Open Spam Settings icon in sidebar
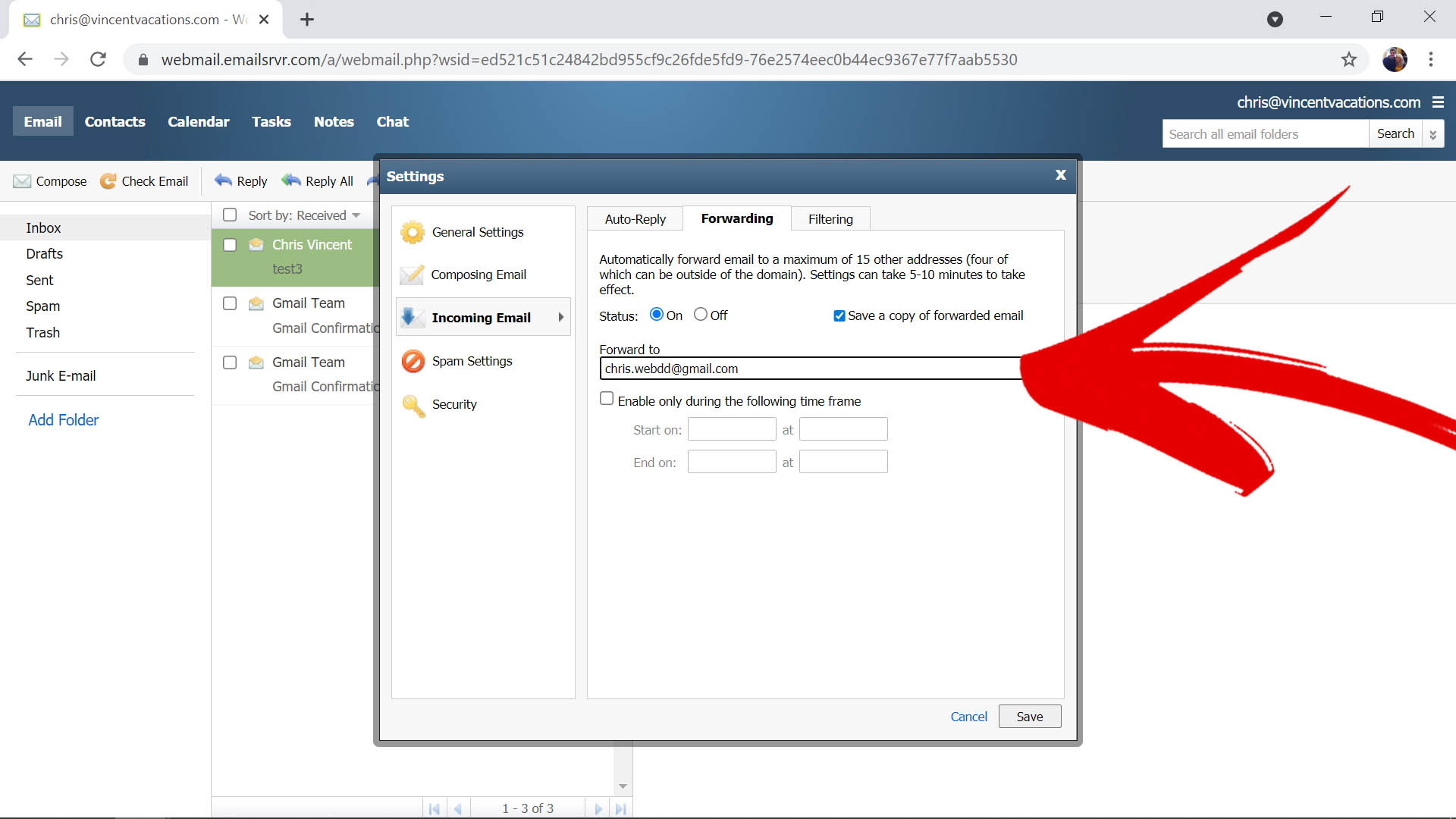 coord(413,361)
